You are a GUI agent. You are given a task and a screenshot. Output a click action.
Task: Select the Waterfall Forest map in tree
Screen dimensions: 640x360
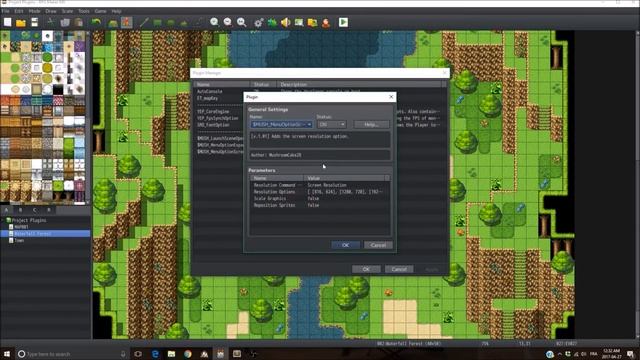[x=45, y=233]
